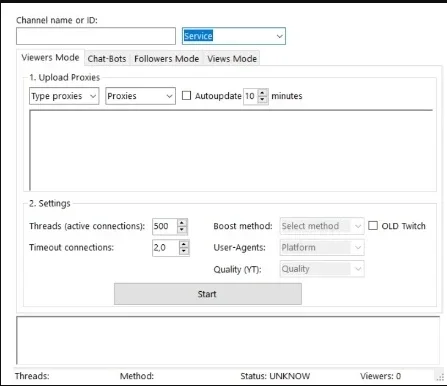This screenshot has width=447, height=386.
Task: Click the Start button
Action: [x=208, y=294]
